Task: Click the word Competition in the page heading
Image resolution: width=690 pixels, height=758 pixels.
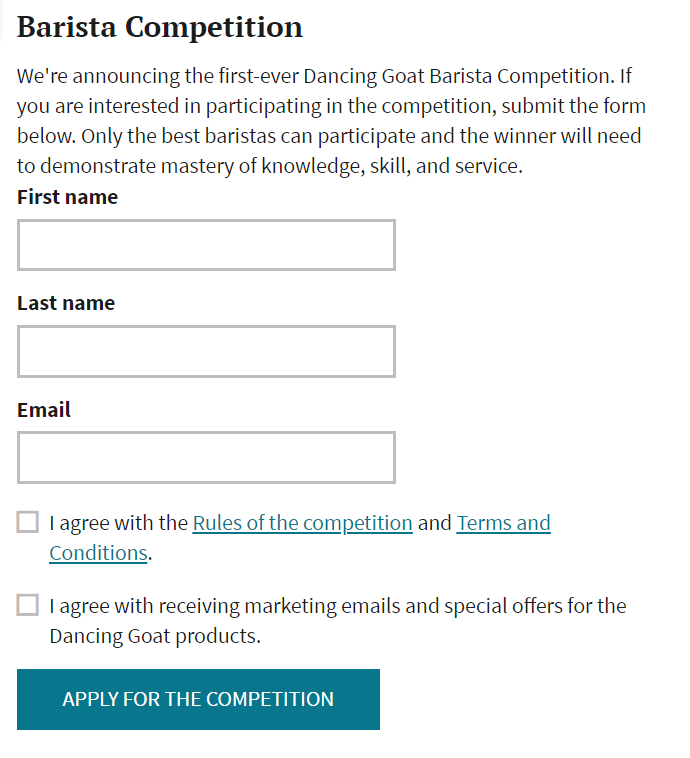Action: [214, 28]
